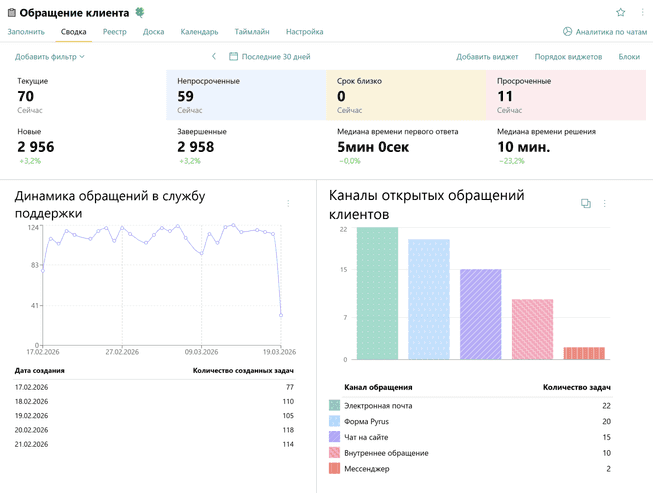Switch to the Реестр tab
This screenshot has width=653, height=493.
pyautogui.click(x=114, y=32)
